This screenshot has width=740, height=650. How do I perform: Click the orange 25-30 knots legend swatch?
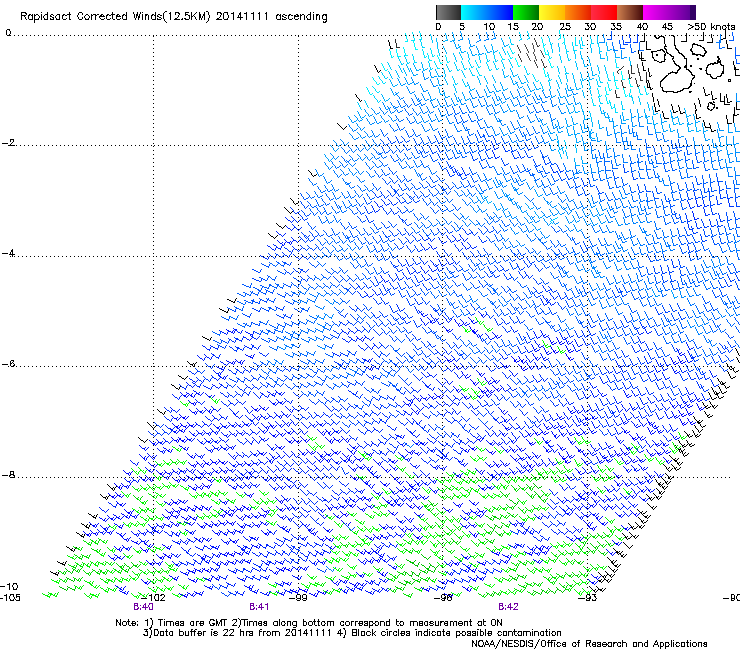pyautogui.click(x=578, y=12)
